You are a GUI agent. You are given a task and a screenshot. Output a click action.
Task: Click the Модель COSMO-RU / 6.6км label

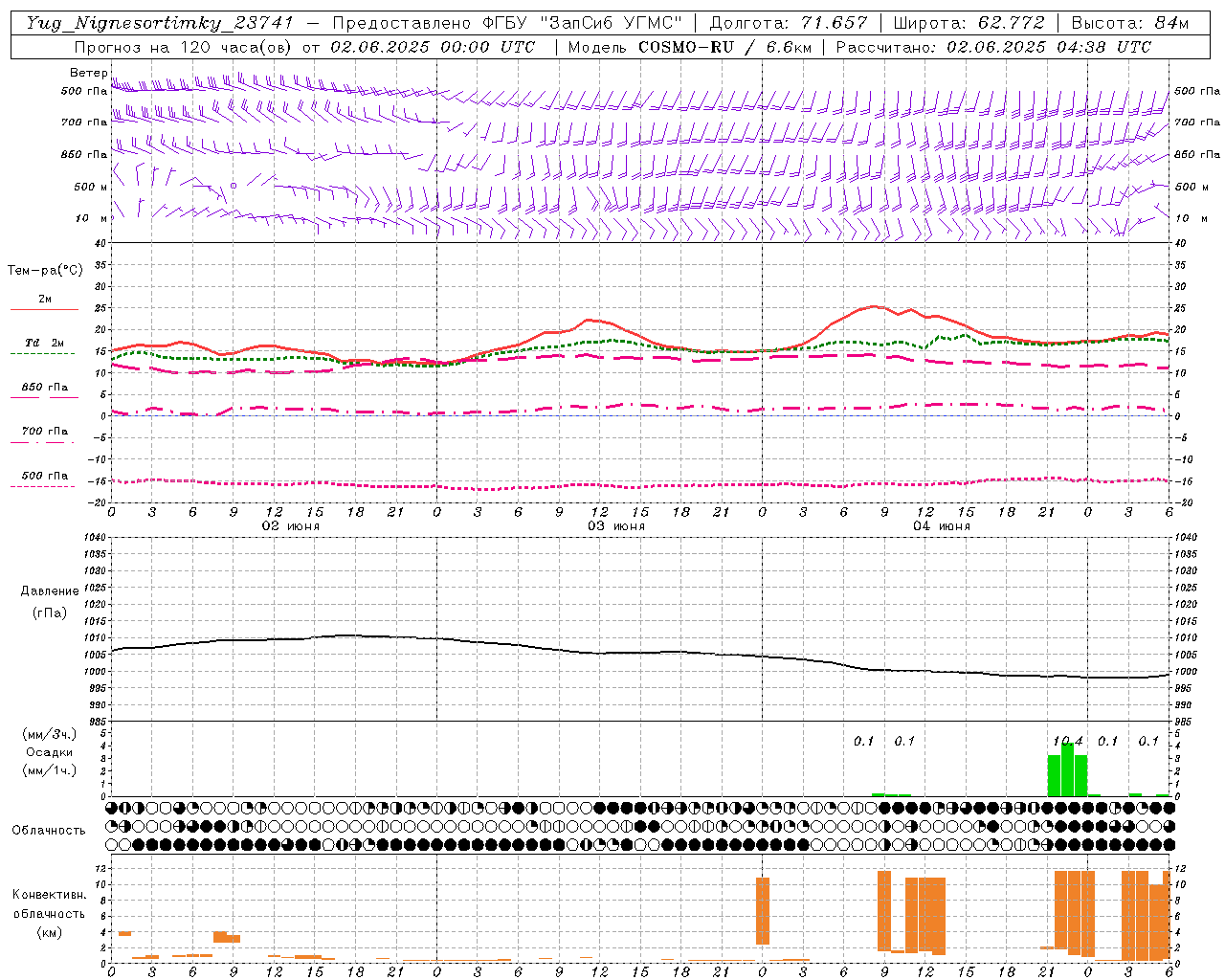pyautogui.click(x=690, y=47)
